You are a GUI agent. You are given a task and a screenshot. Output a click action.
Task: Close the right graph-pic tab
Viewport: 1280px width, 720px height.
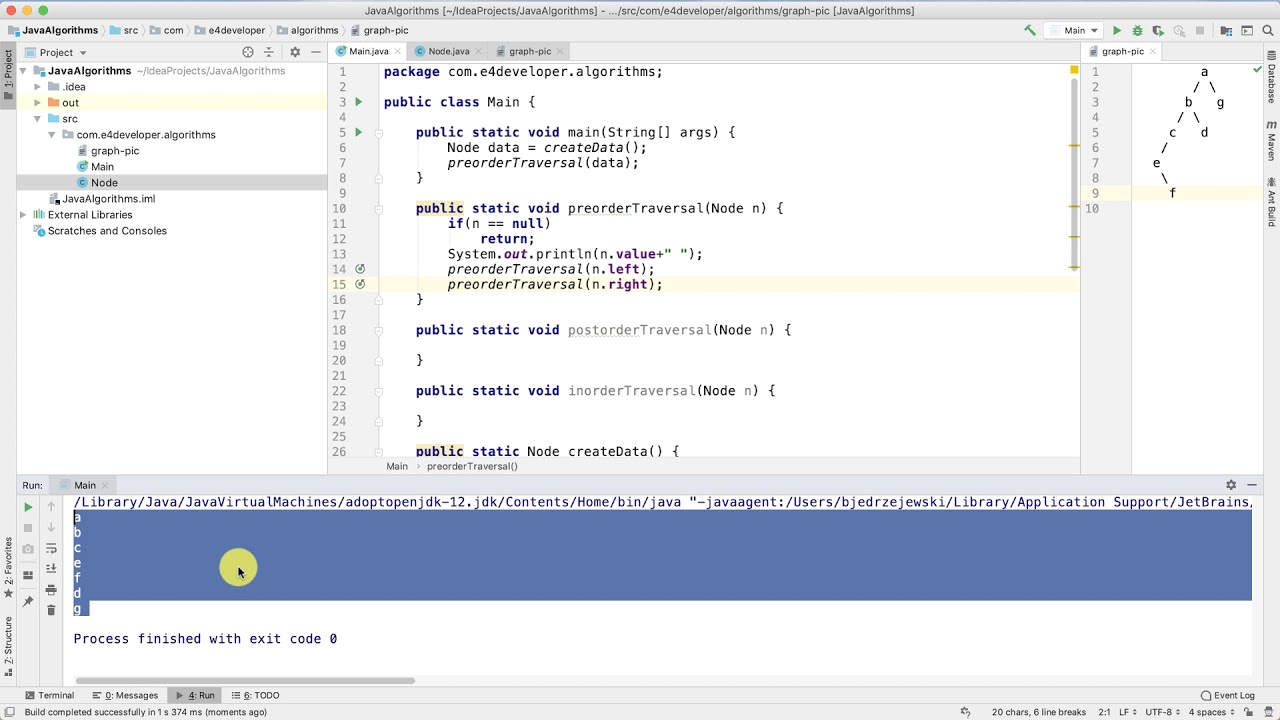pos(1153,51)
